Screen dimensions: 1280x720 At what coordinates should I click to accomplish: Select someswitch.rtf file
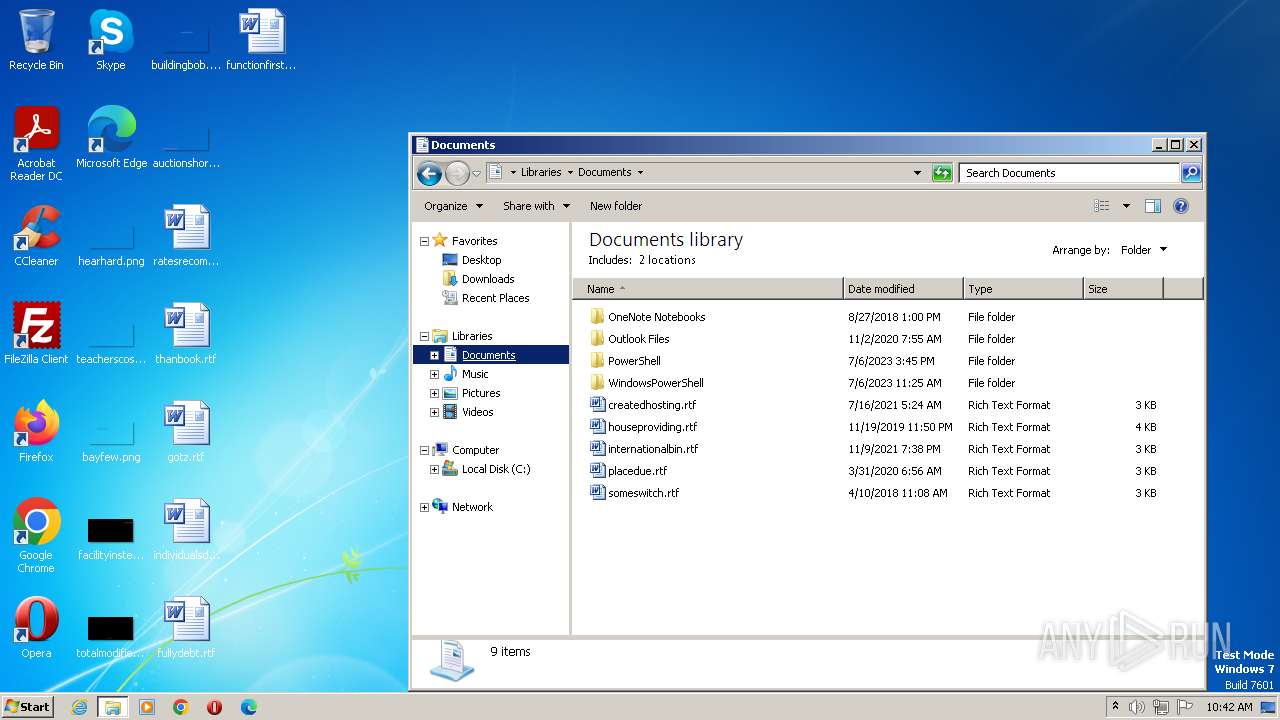(634, 493)
